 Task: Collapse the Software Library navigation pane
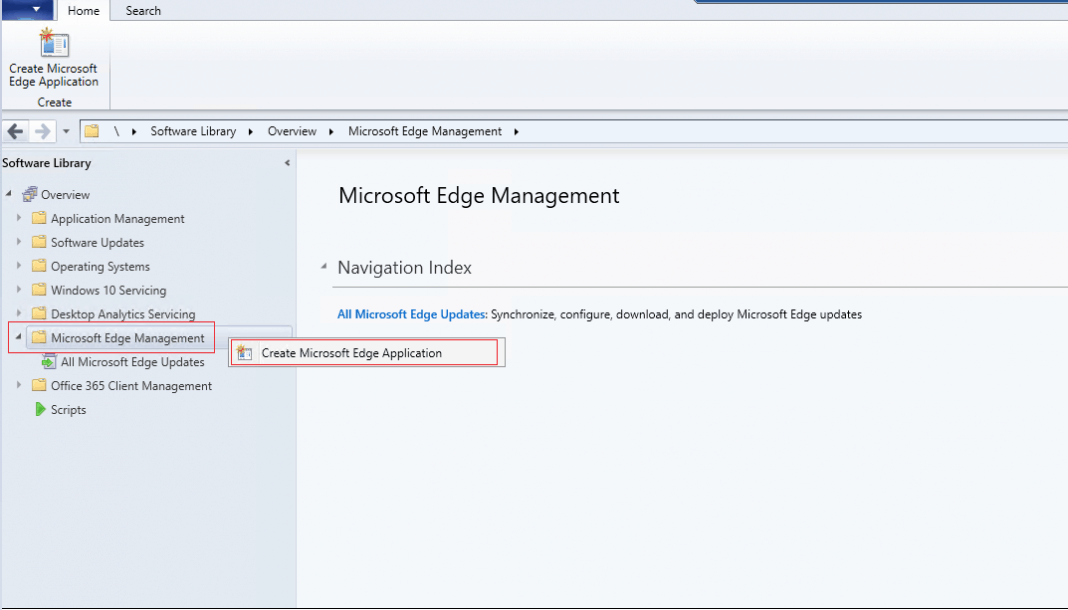[x=287, y=163]
